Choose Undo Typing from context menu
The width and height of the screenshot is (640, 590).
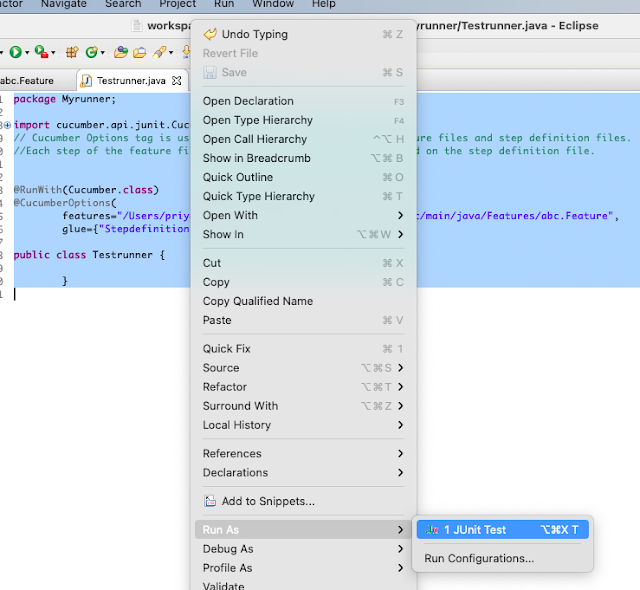click(x=303, y=34)
